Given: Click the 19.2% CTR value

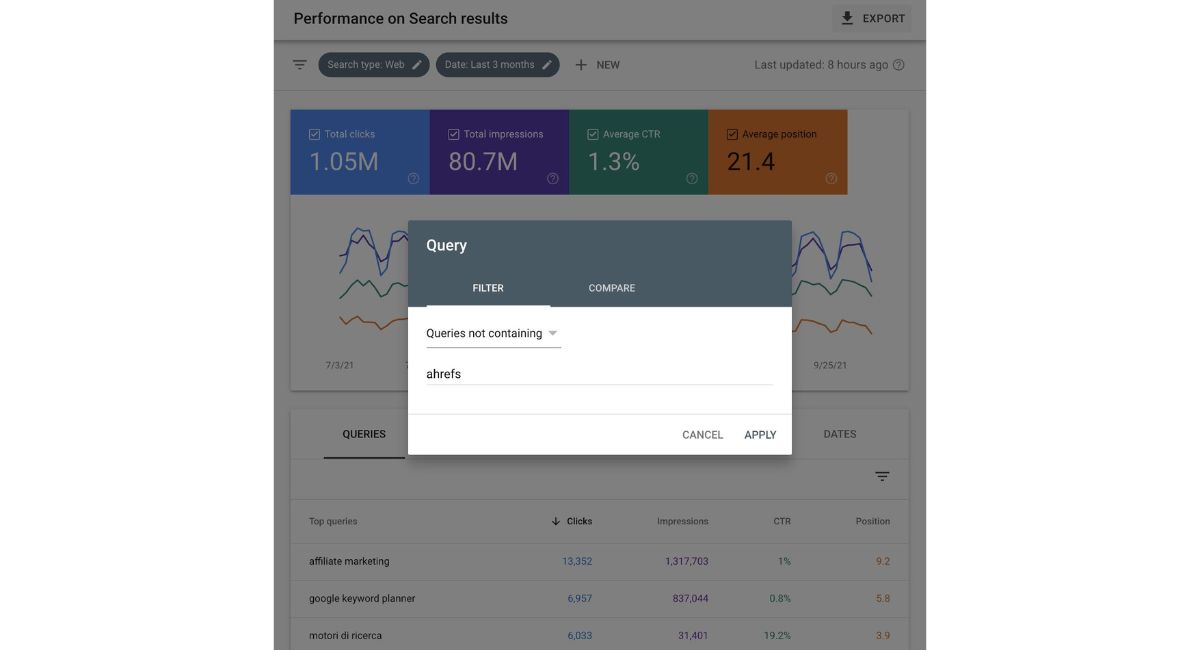Looking at the screenshot, I should click(x=778, y=636).
